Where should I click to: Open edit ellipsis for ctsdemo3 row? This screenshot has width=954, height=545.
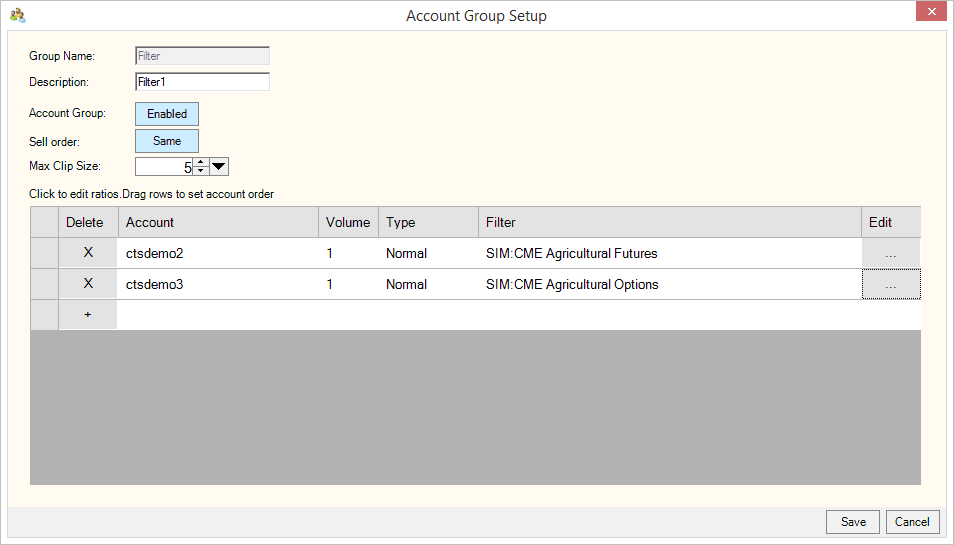point(890,284)
